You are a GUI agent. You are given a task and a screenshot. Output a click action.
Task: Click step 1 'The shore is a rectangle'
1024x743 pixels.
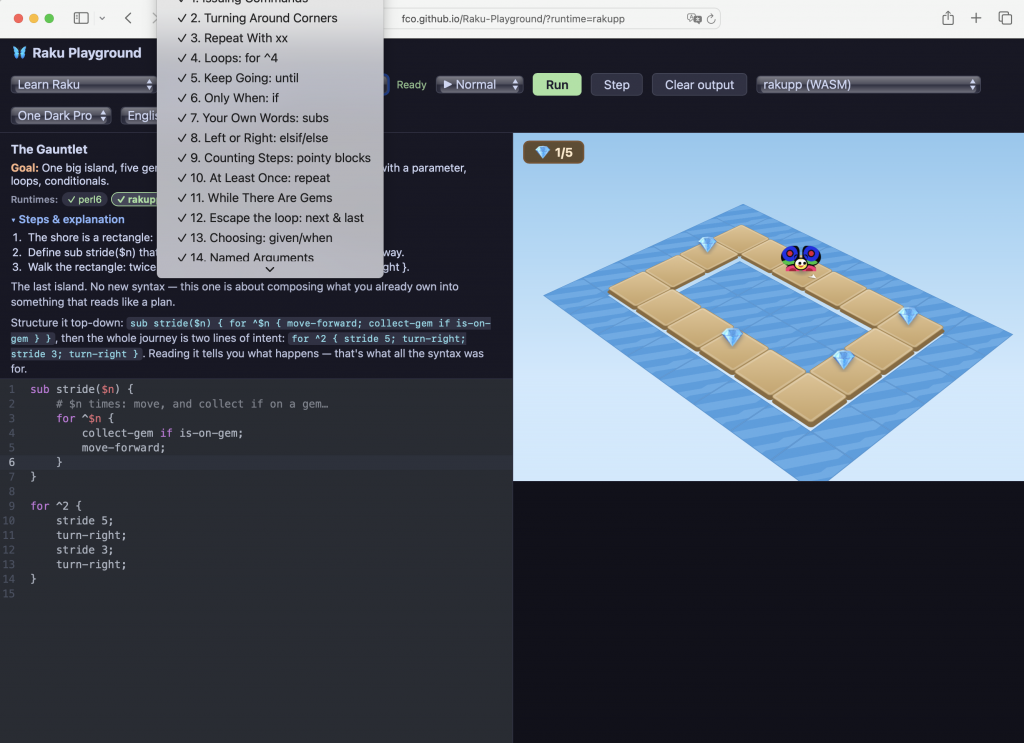pos(91,238)
